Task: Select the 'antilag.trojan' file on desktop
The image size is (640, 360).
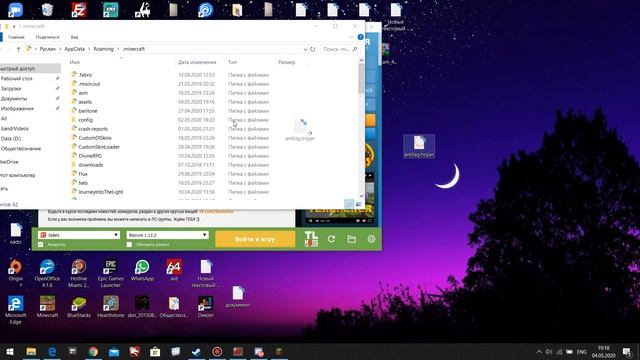Action: pyautogui.click(x=419, y=147)
